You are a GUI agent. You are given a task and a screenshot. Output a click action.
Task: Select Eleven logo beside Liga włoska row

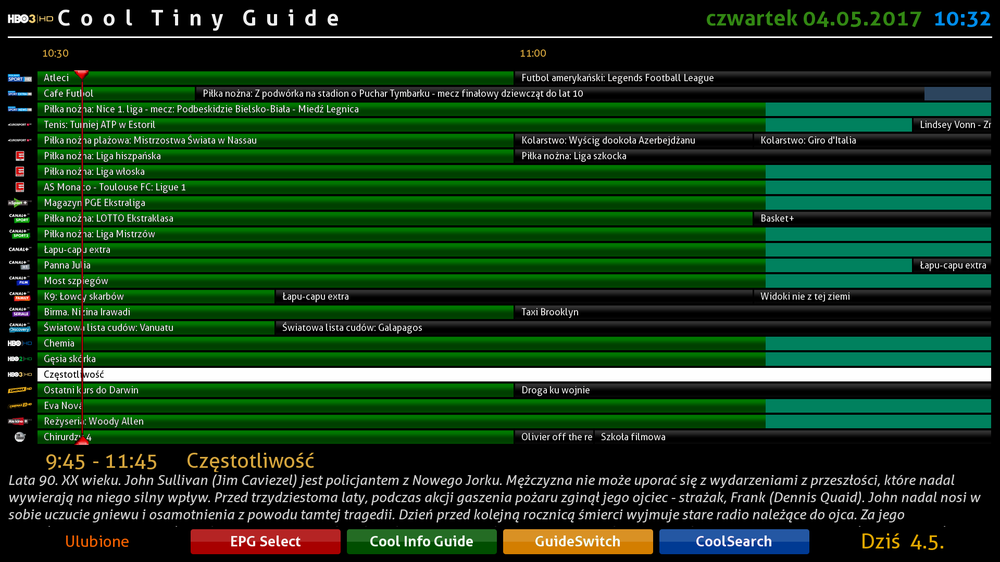[x=20, y=172]
